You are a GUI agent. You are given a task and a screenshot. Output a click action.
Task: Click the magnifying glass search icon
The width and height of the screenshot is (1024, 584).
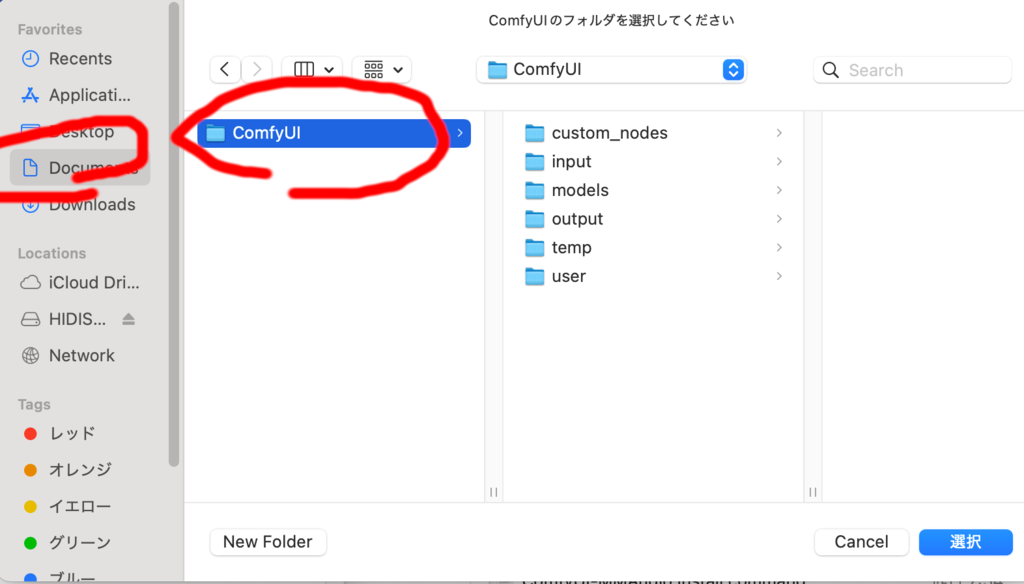tap(831, 70)
